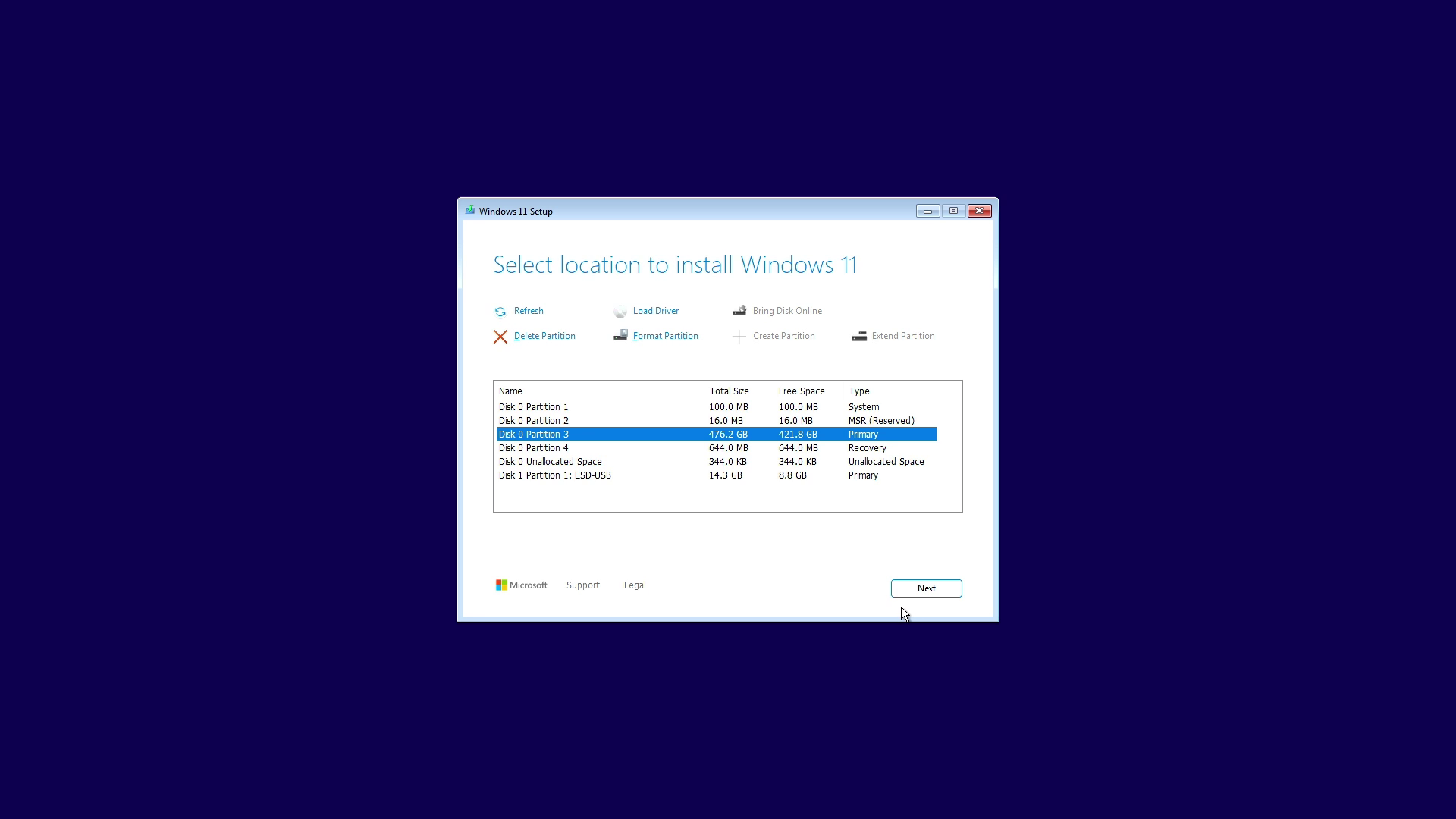This screenshot has width=1456, height=819.
Task: Click the Refresh icon
Action: tap(500, 312)
